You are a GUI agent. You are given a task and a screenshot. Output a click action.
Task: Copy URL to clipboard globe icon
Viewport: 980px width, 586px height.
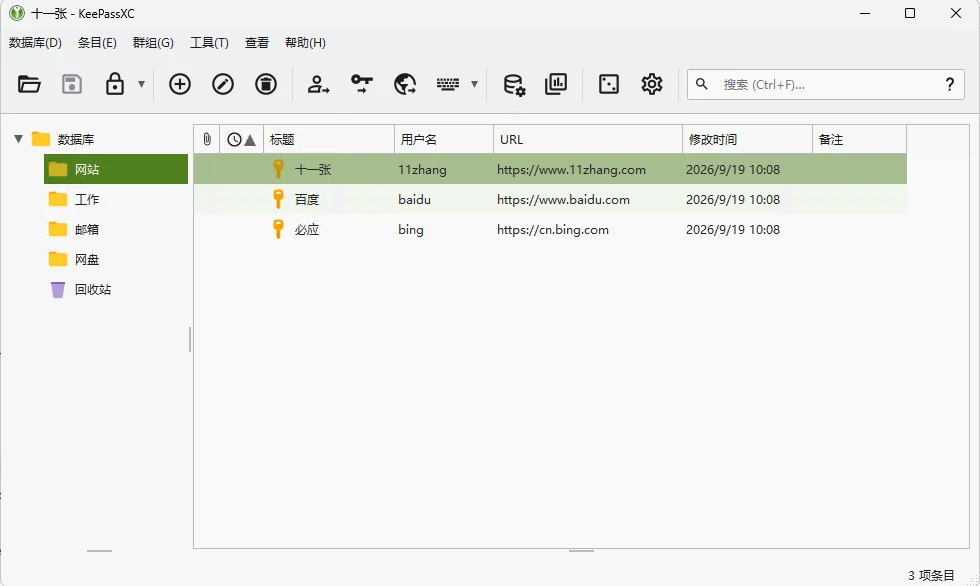[x=405, y=84]
